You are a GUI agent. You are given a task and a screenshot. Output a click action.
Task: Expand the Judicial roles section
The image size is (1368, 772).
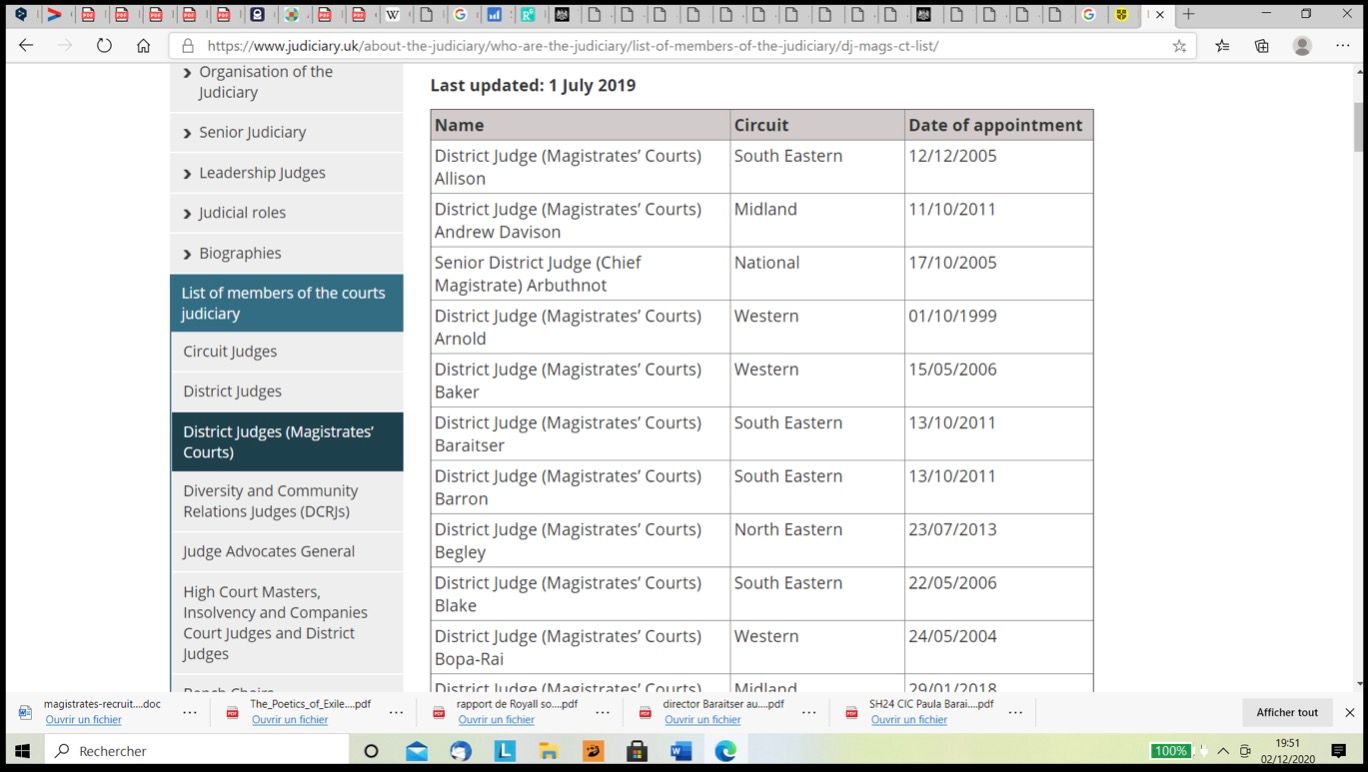(x=287, y=212)
